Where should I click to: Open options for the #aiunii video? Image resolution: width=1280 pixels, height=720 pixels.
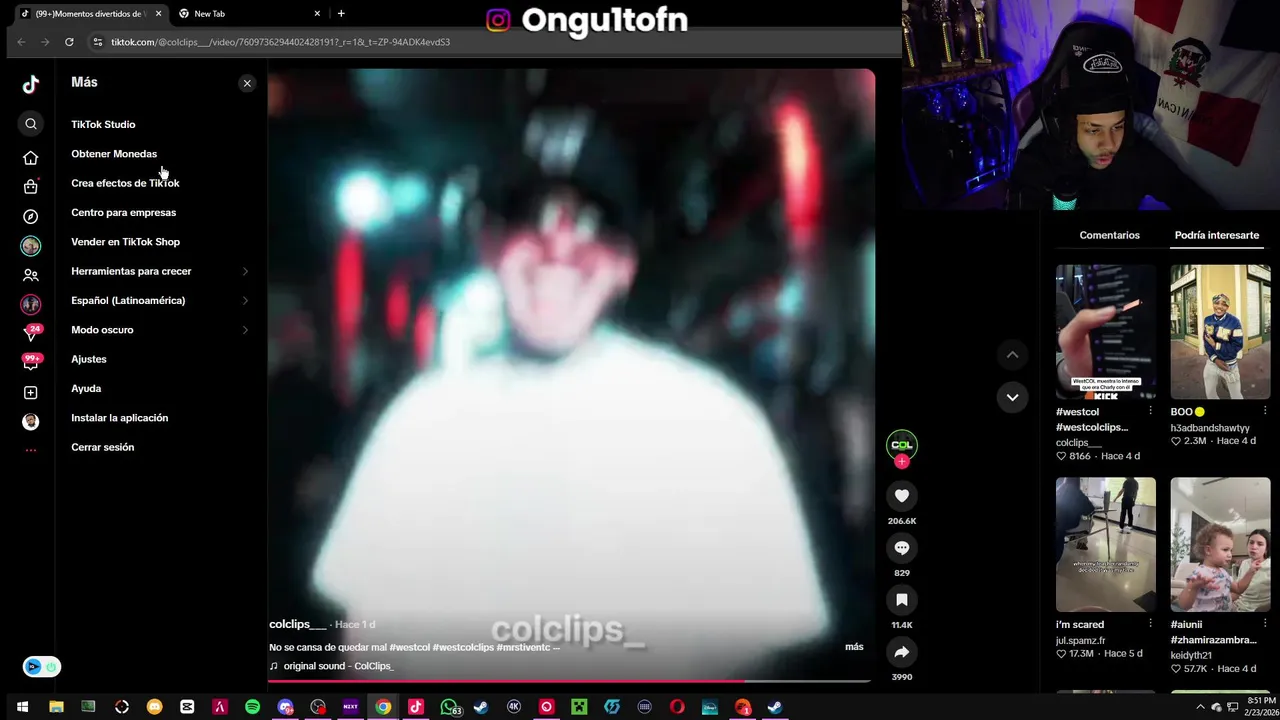(1265, 624)
